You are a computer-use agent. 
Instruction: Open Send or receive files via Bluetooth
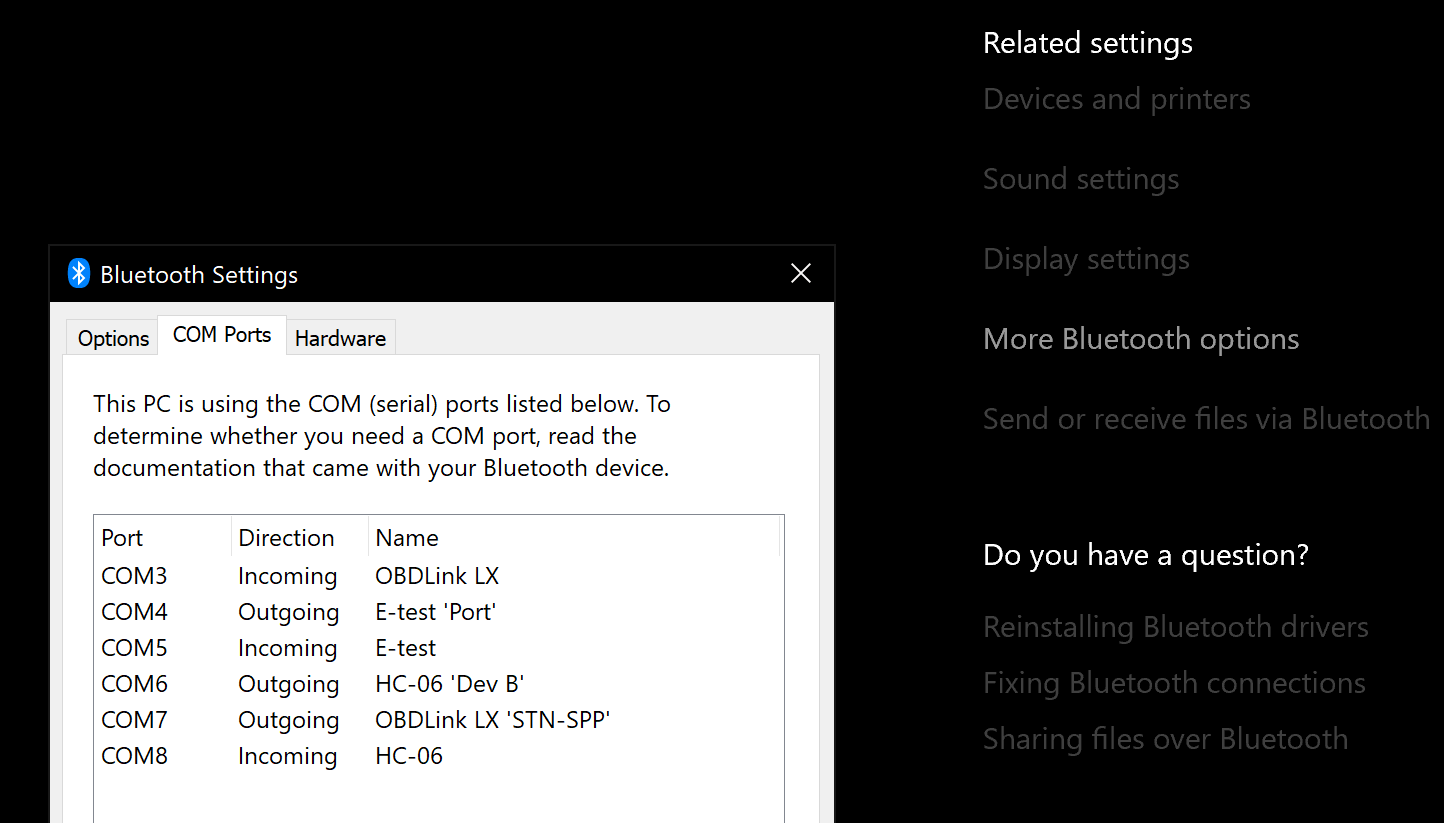1206,419
